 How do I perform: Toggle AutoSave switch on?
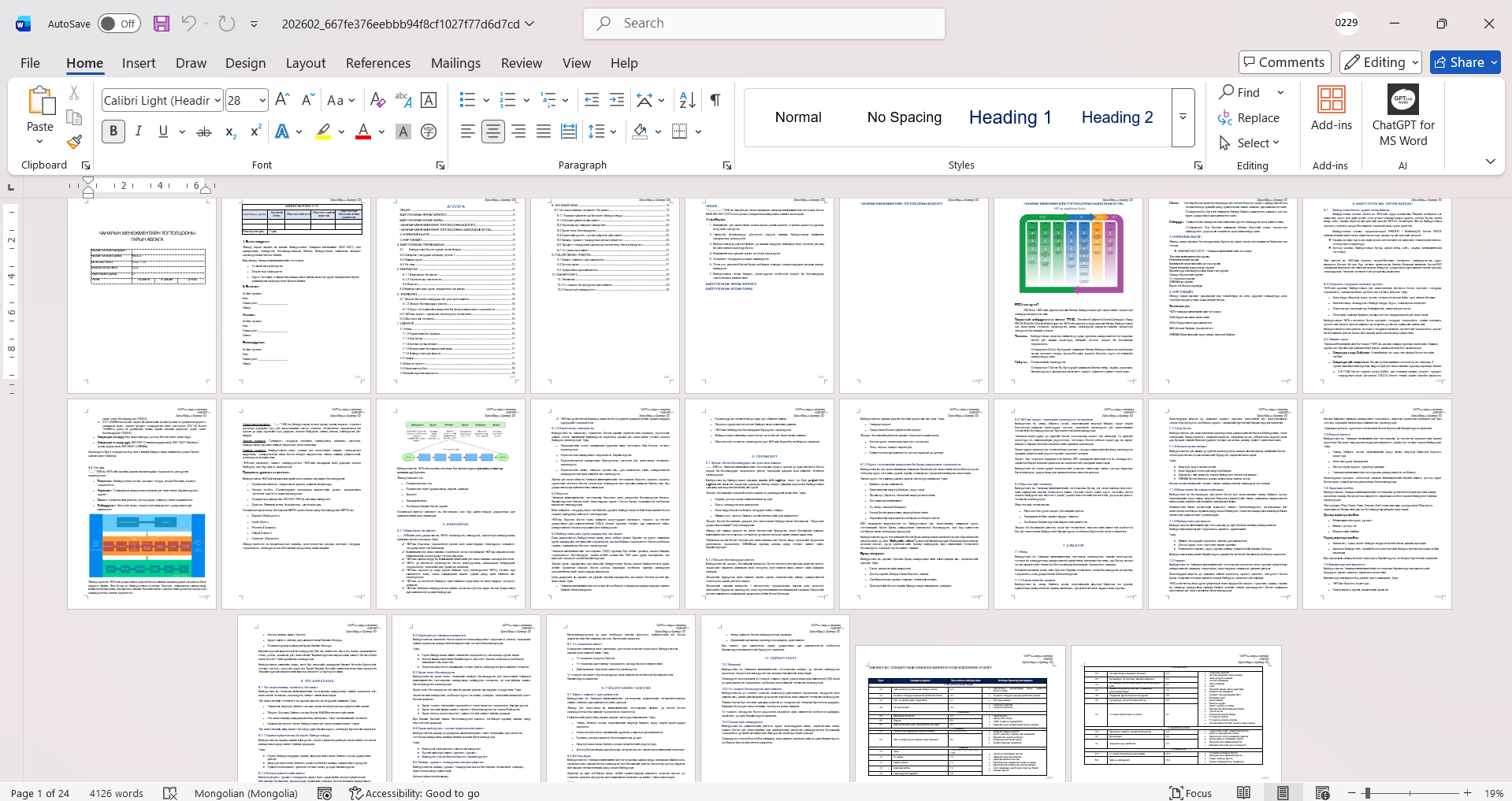coord(119,24)
